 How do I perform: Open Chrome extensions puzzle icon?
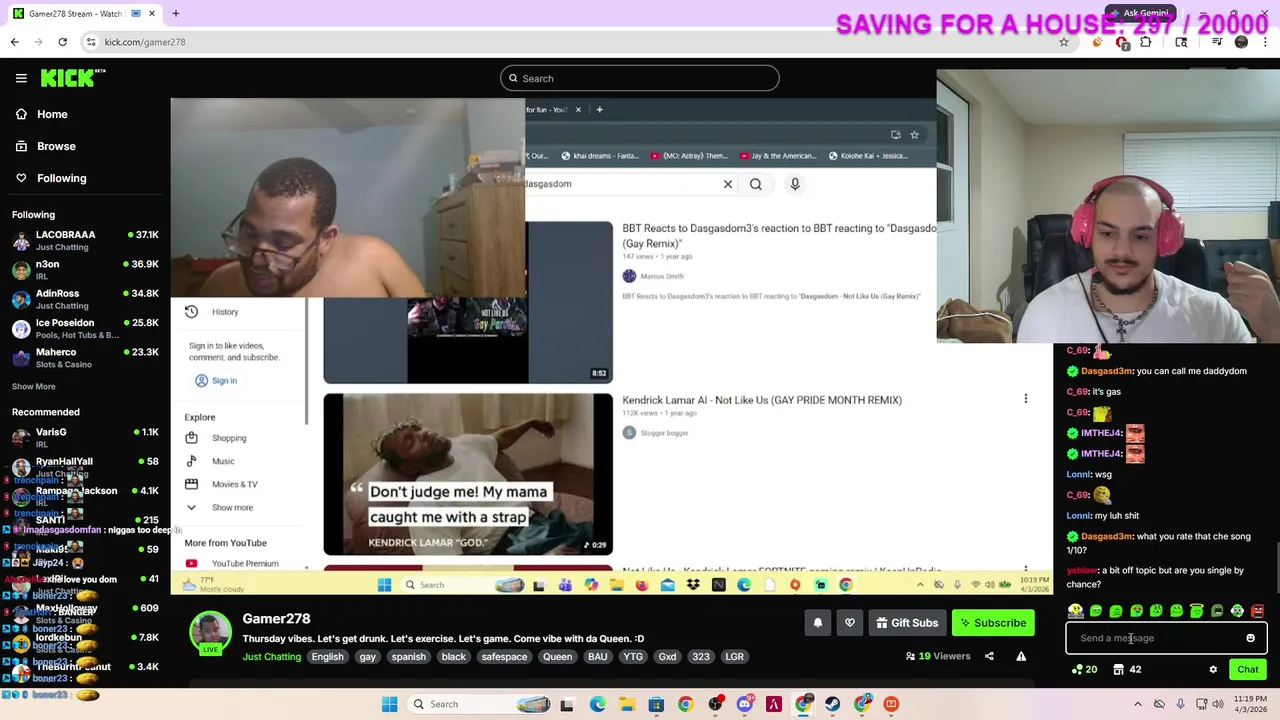1146,42
